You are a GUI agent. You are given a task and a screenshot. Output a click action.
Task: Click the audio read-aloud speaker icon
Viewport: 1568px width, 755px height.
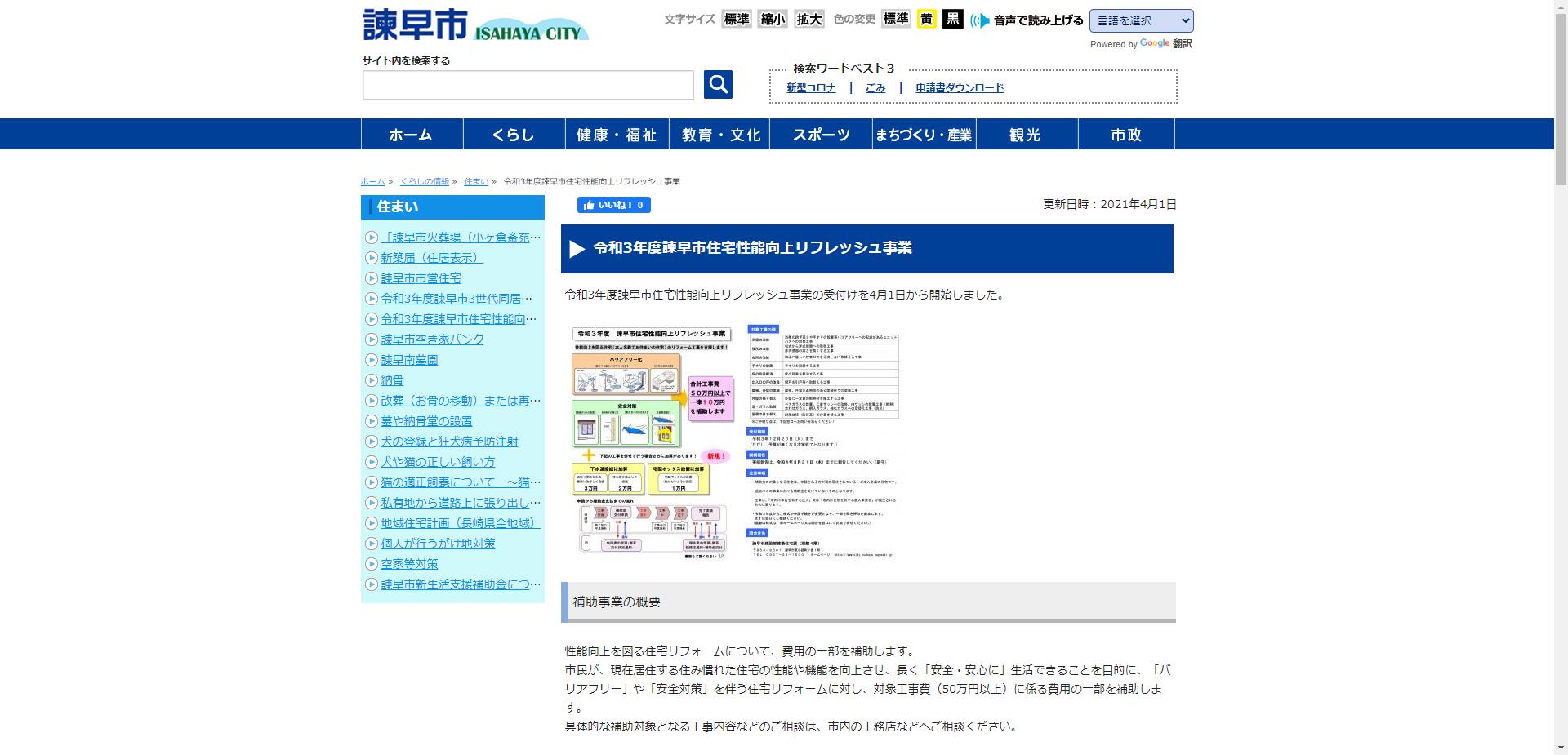(978, 20)
